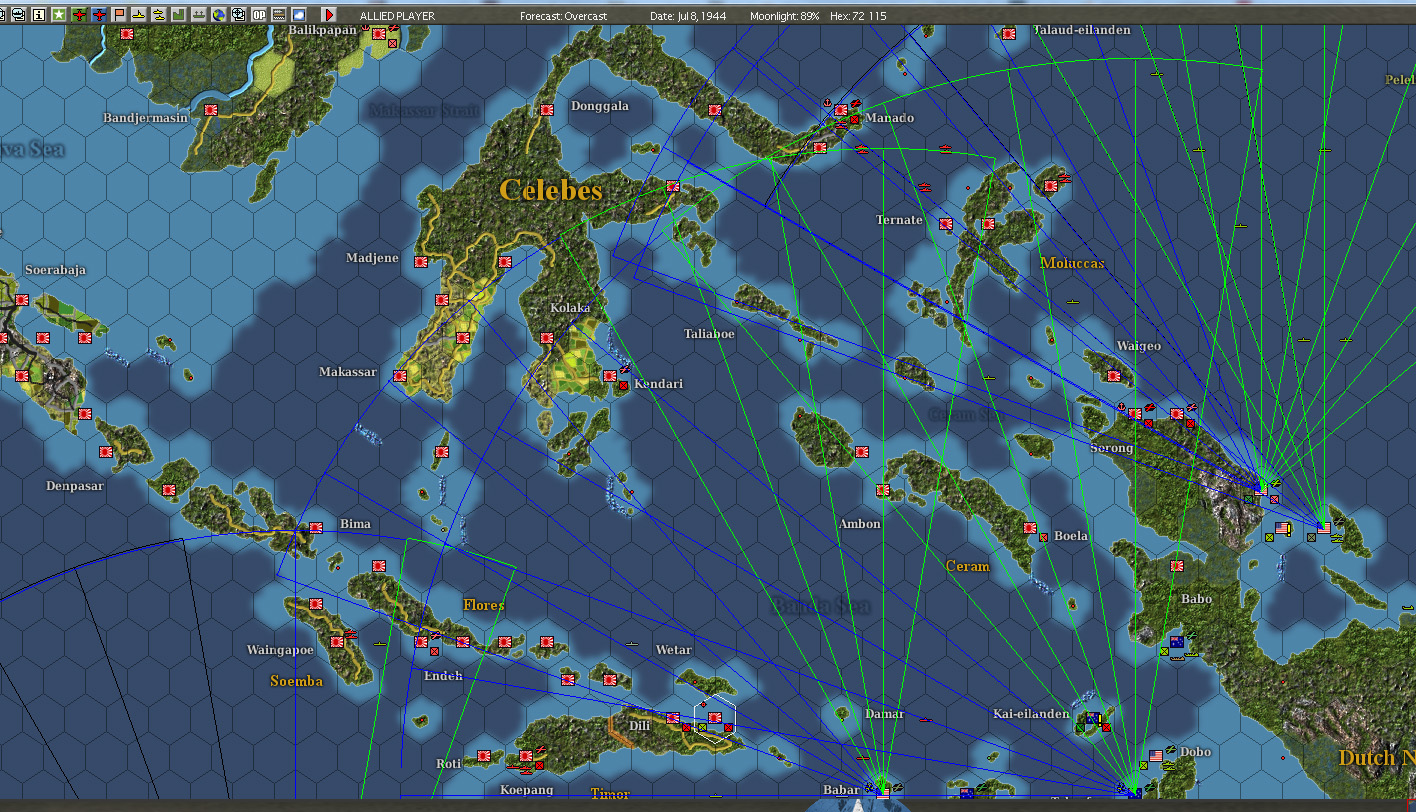Click the 'Forecast: Overcast' status text
Image resolution: width=1416 pixels, height=812 pixels.
pos(563,16)
